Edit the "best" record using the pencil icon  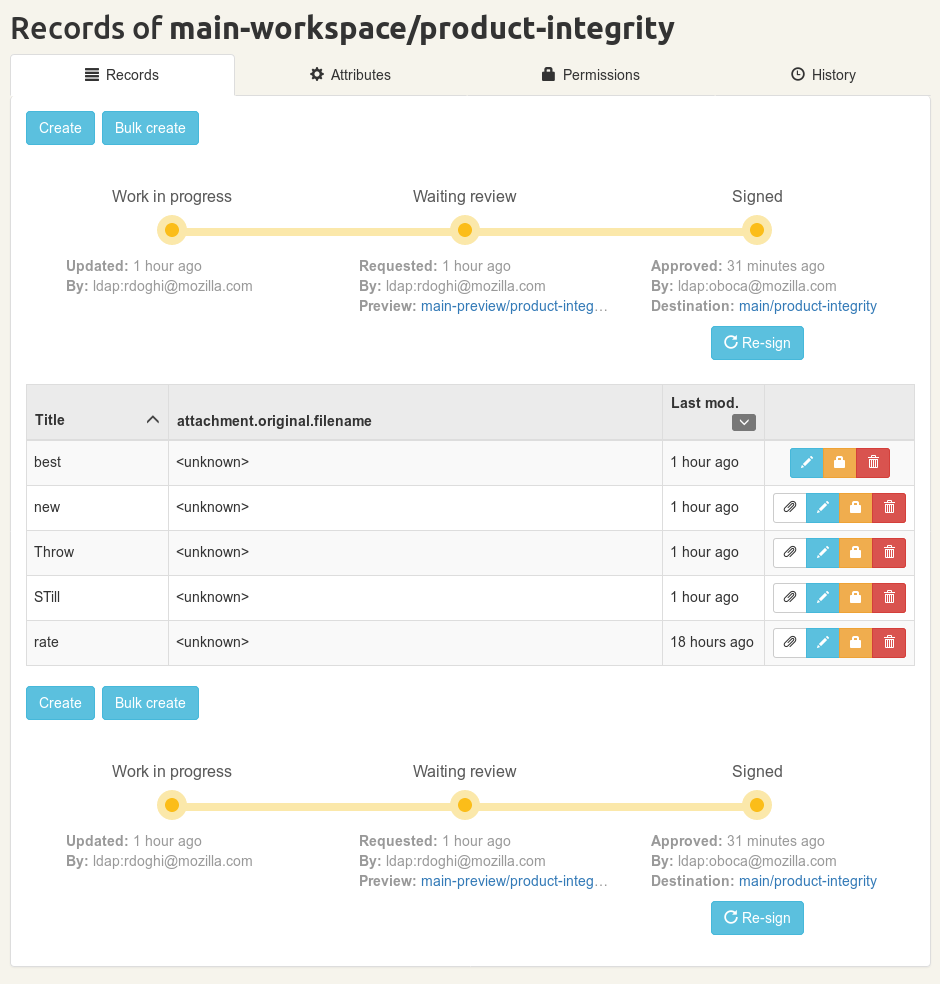pyautogui.click(x=806, y=462)
